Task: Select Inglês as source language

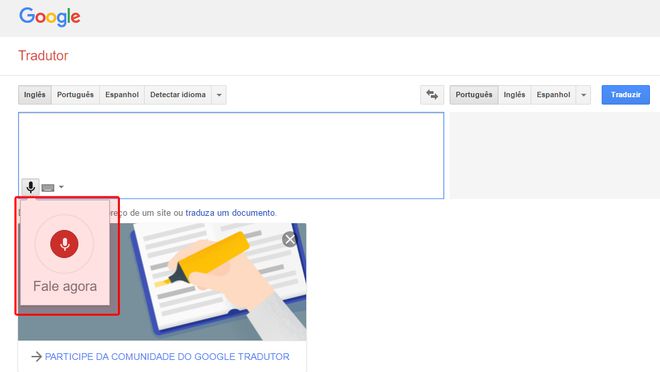Action: (35, 95)
